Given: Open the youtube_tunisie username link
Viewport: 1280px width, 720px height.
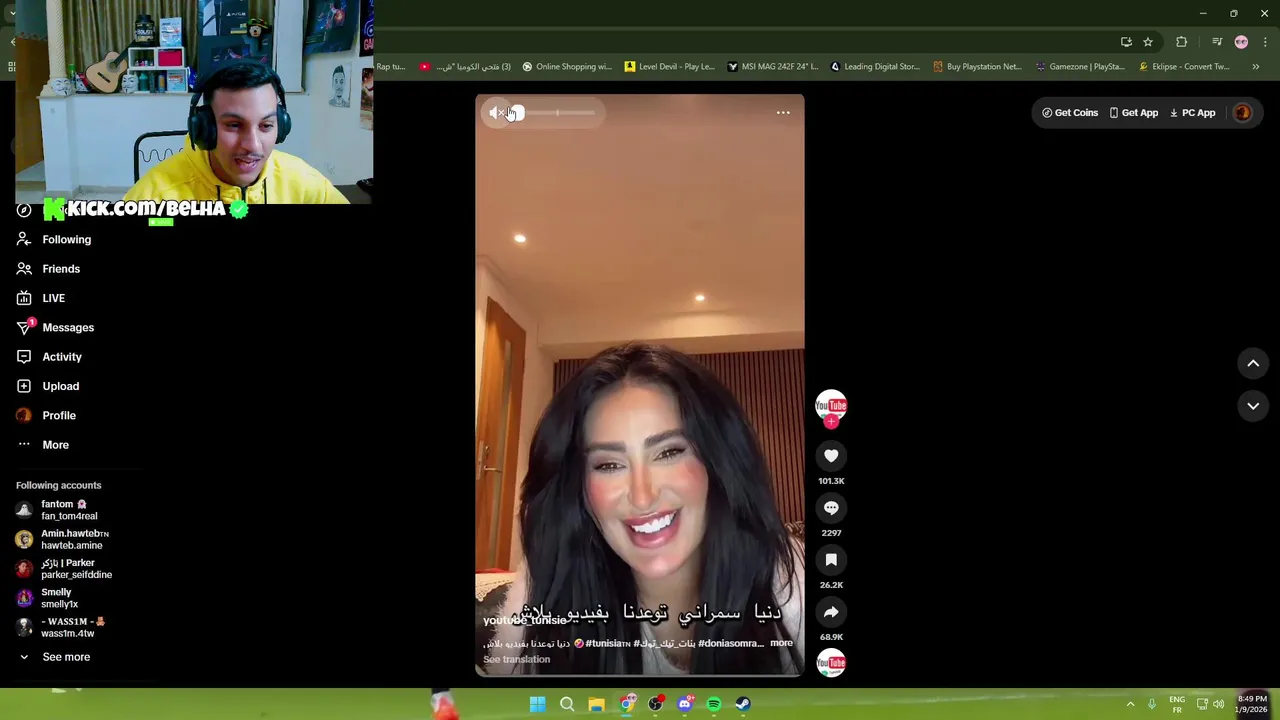Looking at the screenshot, I should point(525,621).
